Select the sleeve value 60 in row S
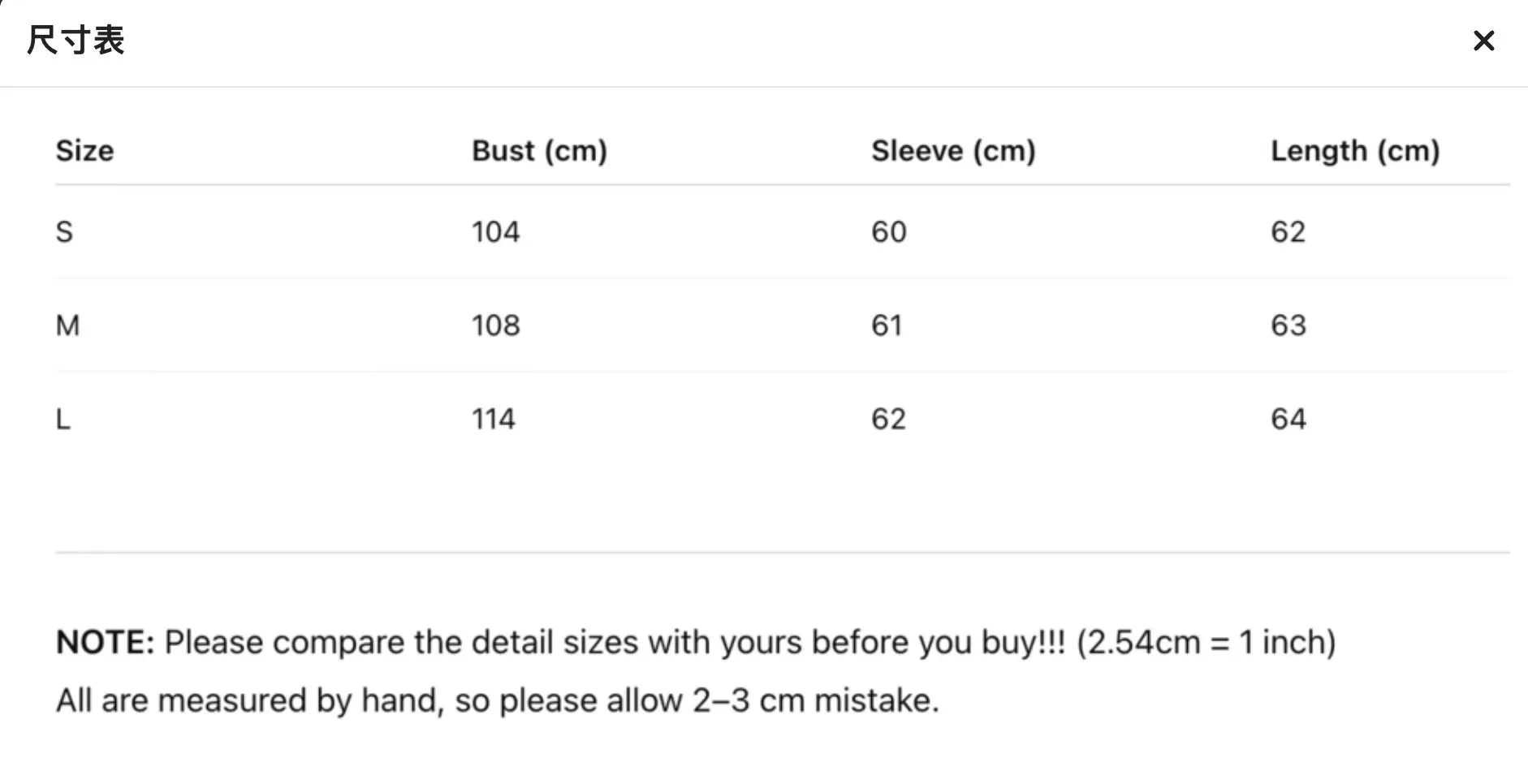The width and height of the screenshot is (1528, 784). tap(890, 232)
